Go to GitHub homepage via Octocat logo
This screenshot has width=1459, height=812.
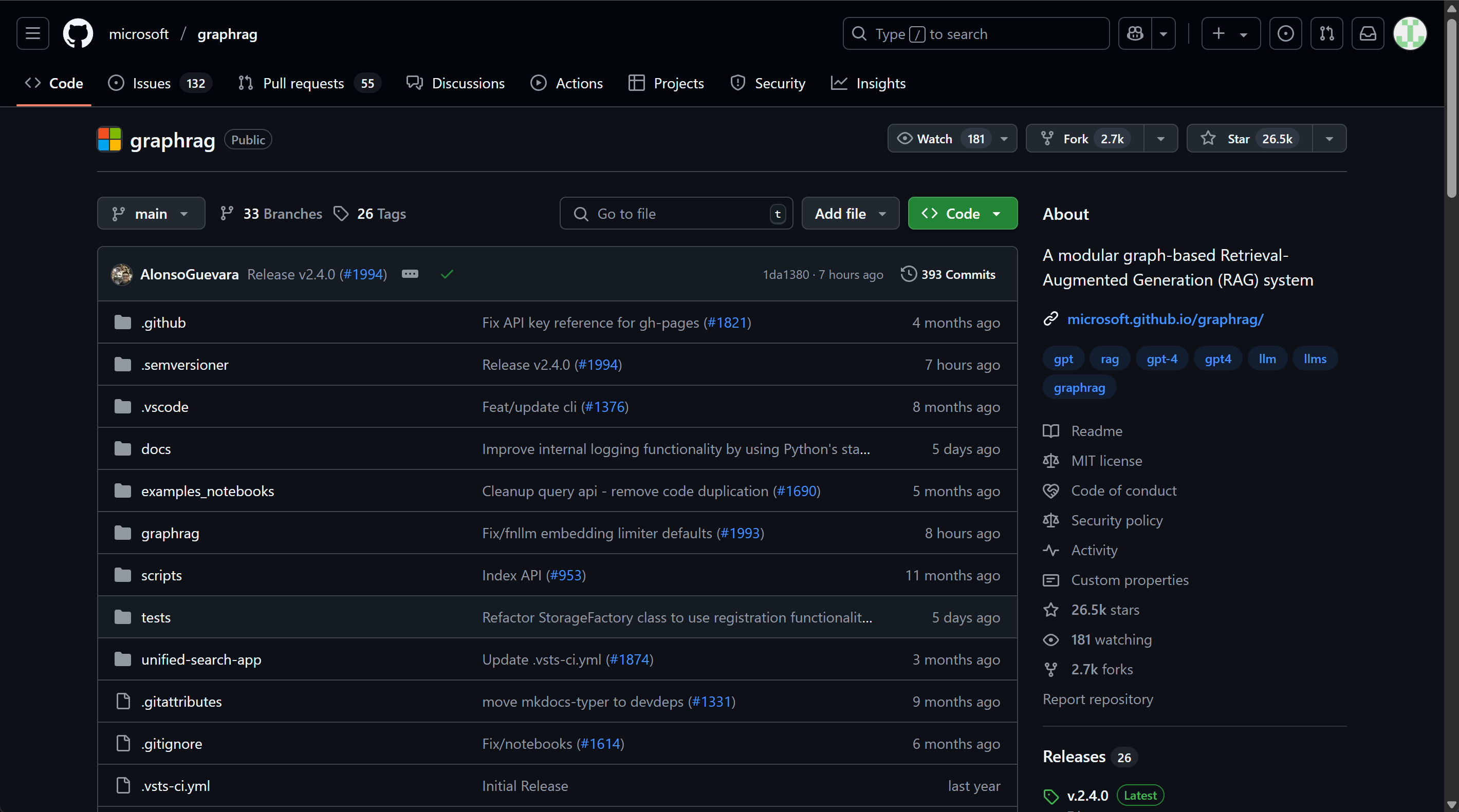point(78,33)
